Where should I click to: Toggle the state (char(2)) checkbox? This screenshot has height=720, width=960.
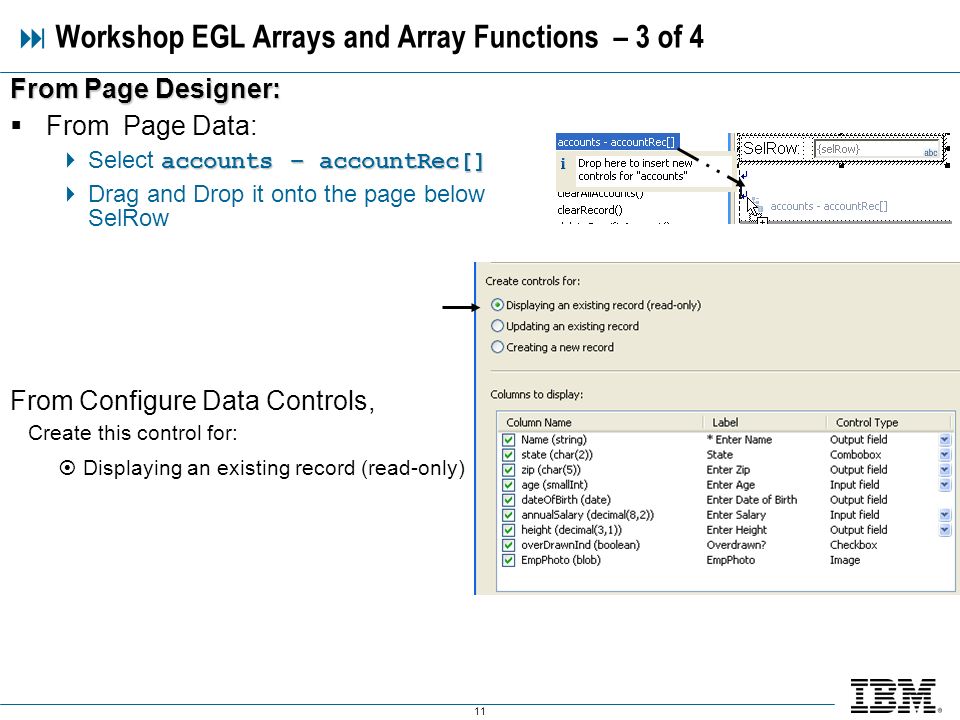pos(508,455)
